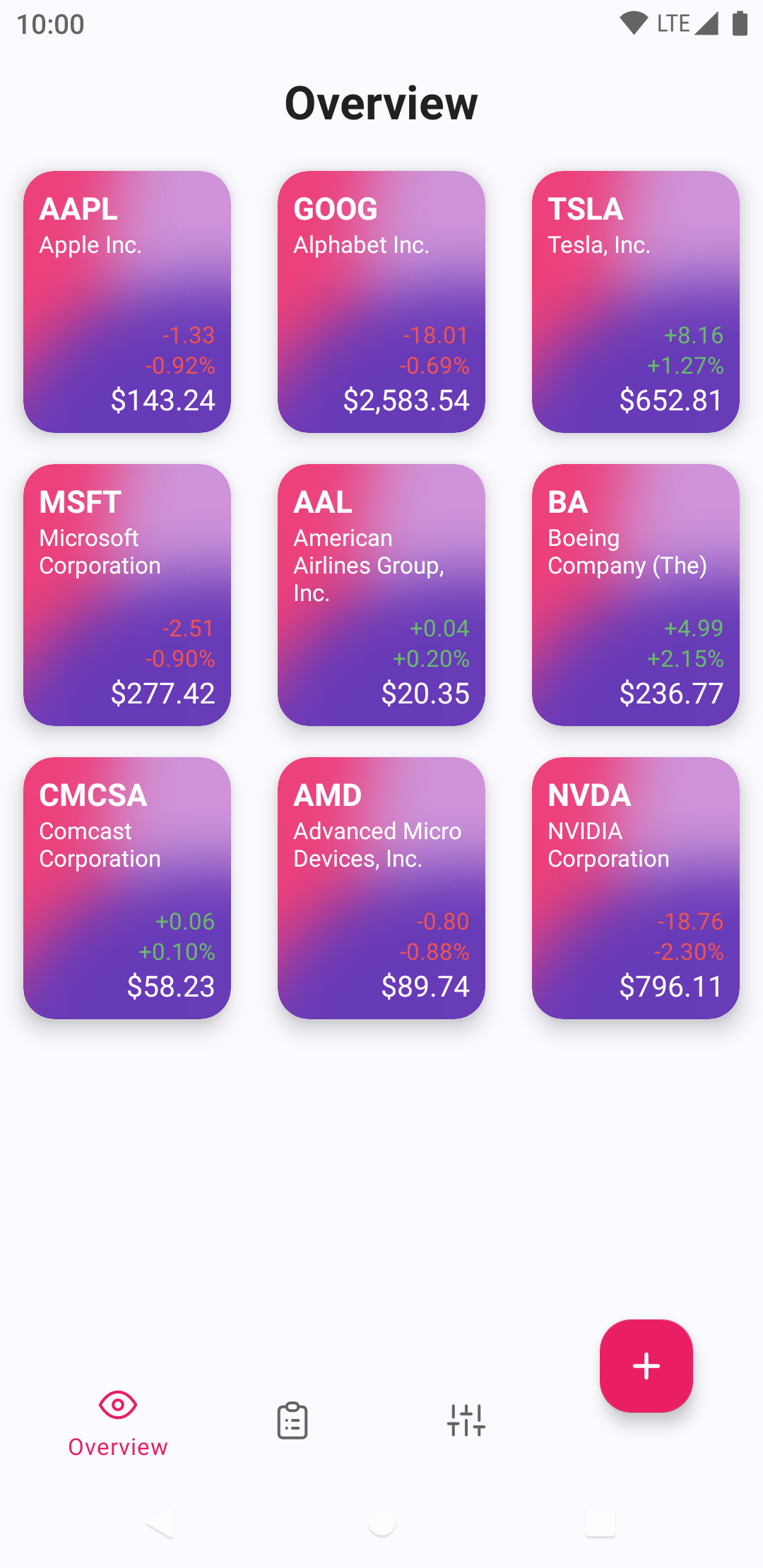Open the Overview eye tab

tap(118, 1421)
